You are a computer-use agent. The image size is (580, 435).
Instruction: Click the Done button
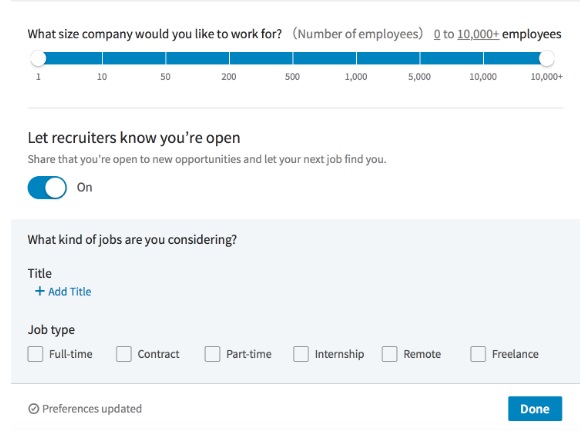(x=535, y=409)
